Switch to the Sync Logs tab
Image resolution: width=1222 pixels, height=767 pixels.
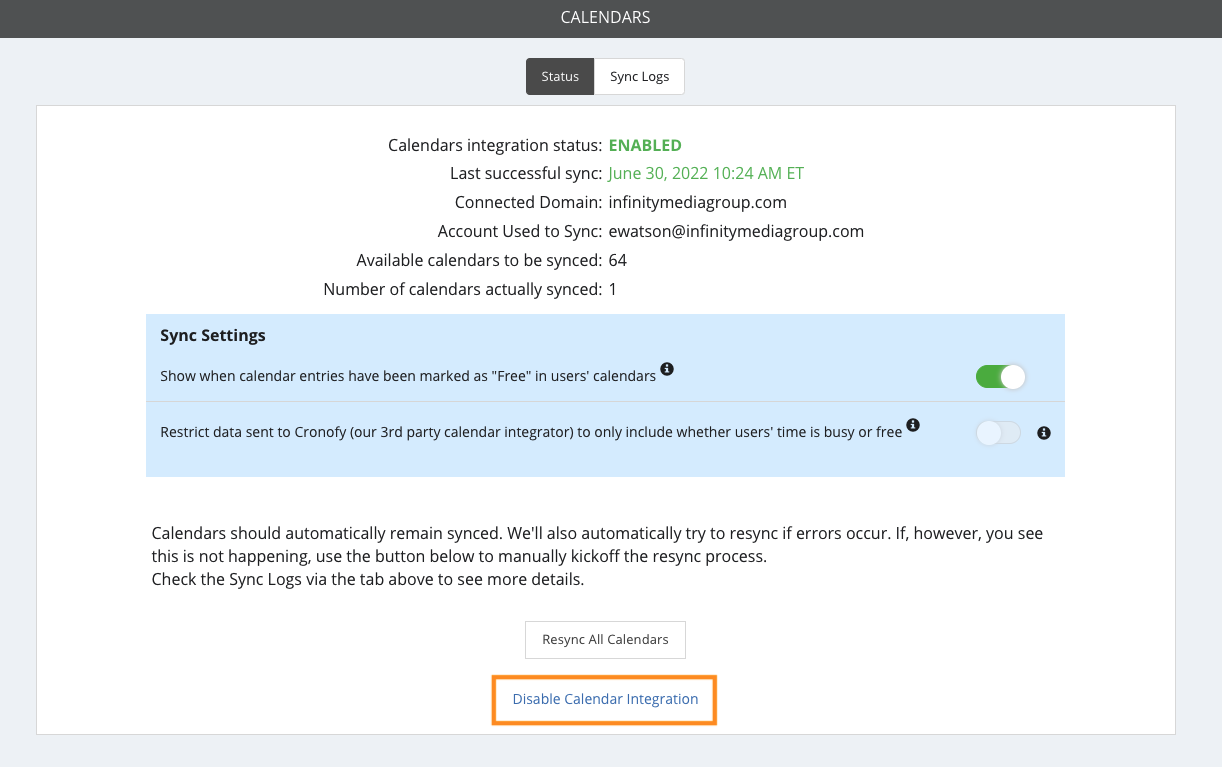639,77
